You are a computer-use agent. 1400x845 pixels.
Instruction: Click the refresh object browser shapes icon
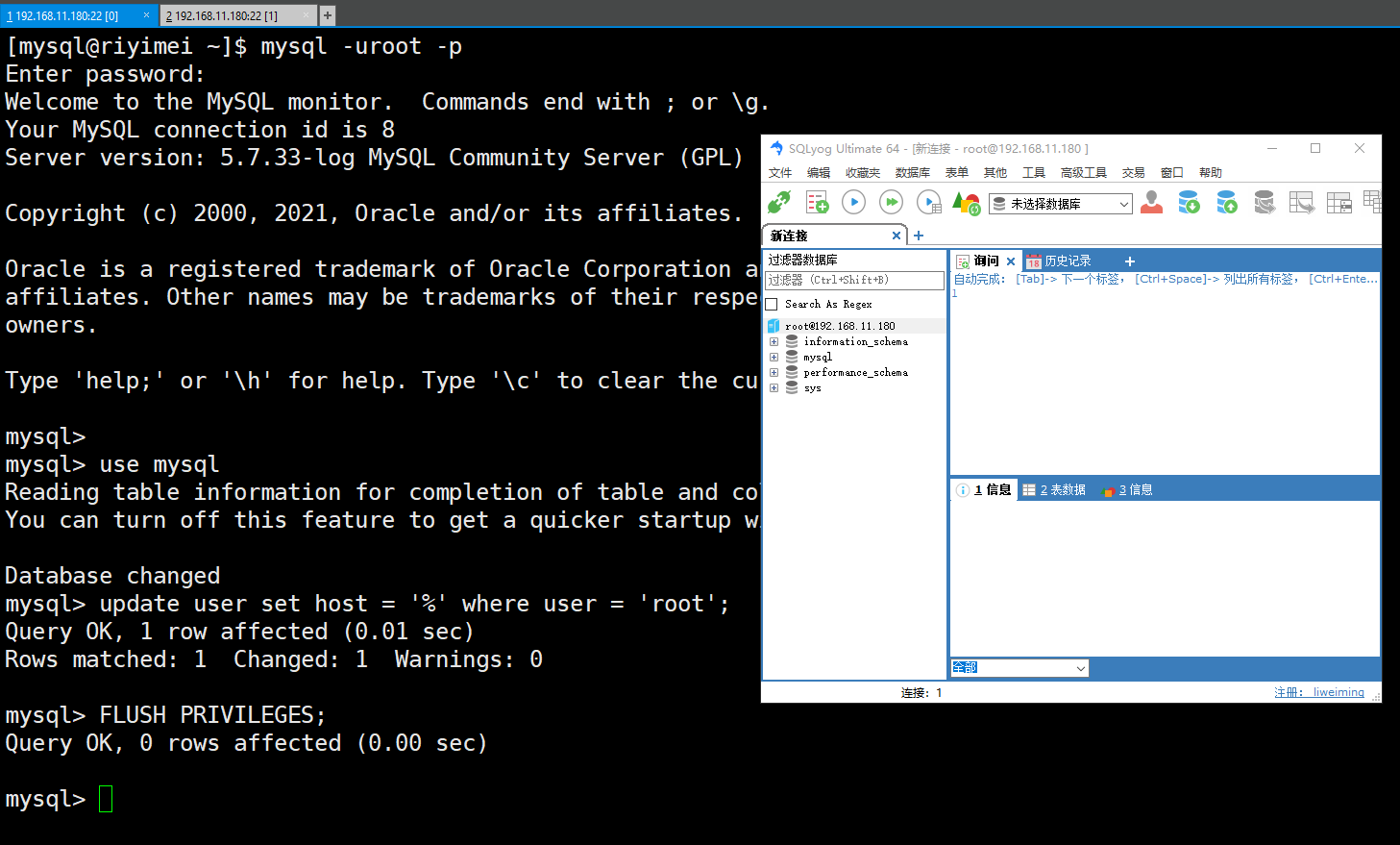tap(966, 203)
